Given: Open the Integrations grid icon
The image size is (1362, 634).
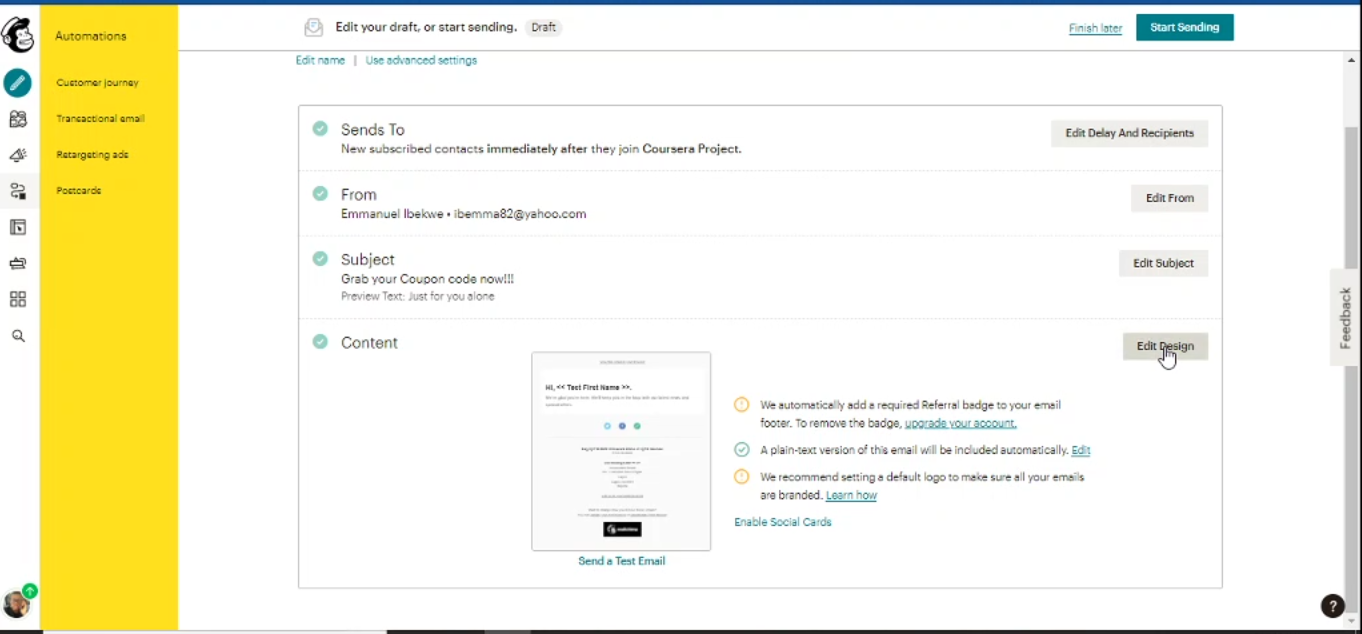Looking at the screenshot, I should tap(18, 299).
